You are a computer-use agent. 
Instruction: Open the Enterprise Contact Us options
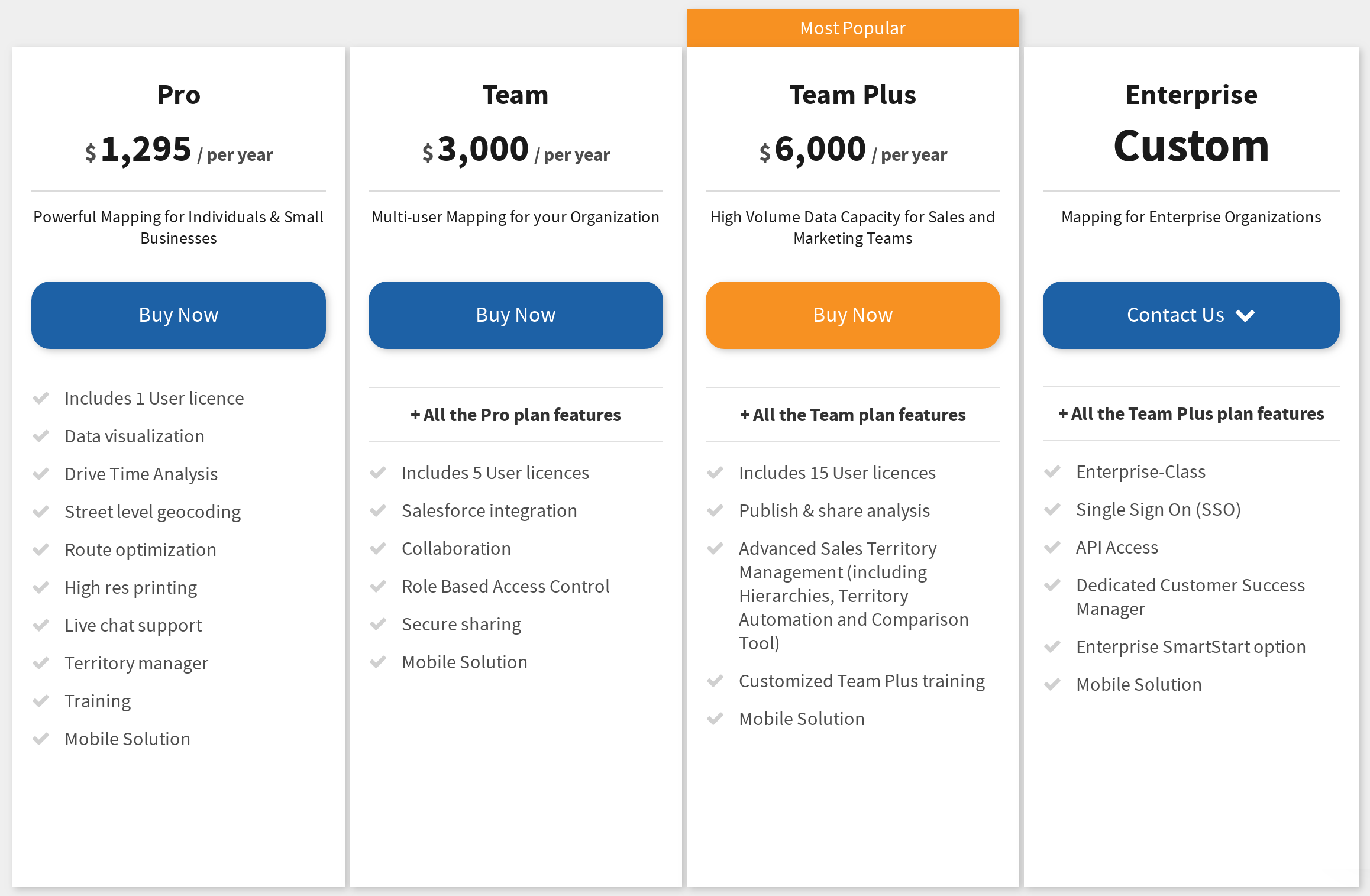(1191, 315)
